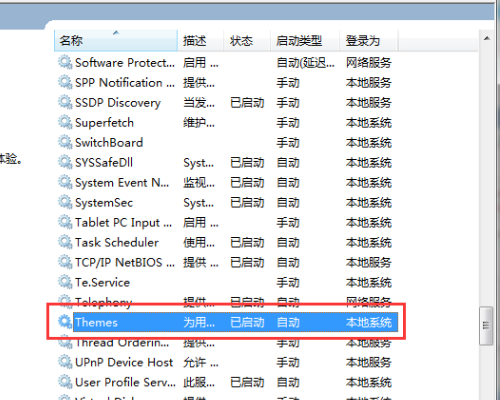Image resolution: width=500 pixels, height=400 pixels.
Task: Click the SSDP Discovery gear icon
Action: pyautogui.click(x=65, y=103)
